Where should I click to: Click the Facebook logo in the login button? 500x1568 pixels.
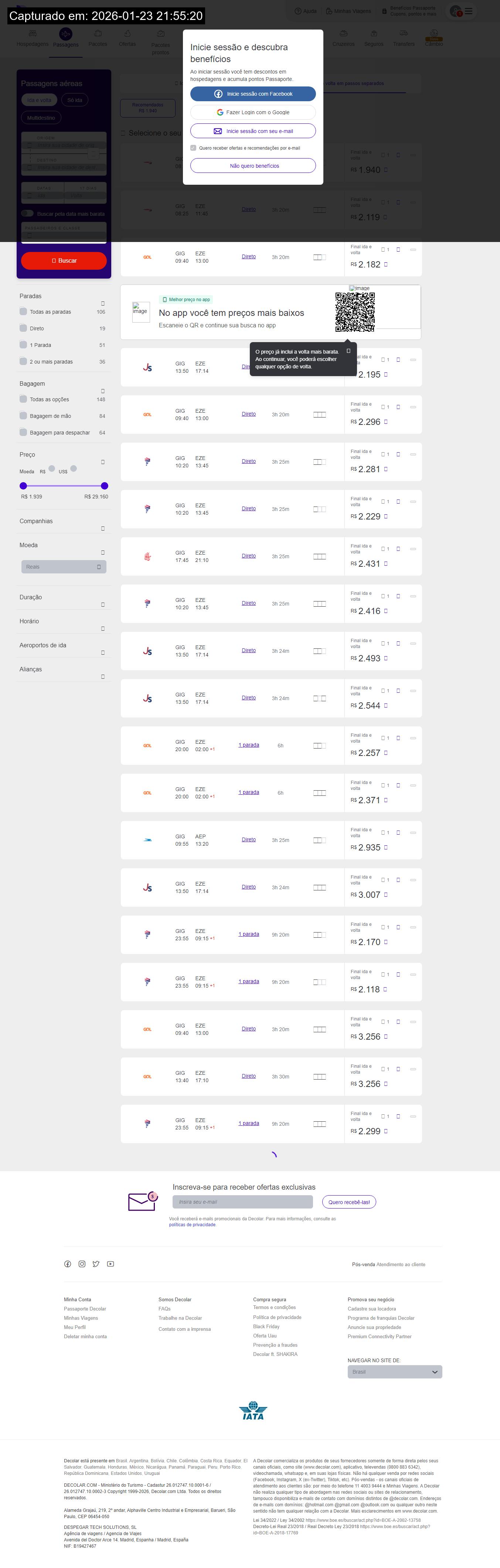(218, 94)
